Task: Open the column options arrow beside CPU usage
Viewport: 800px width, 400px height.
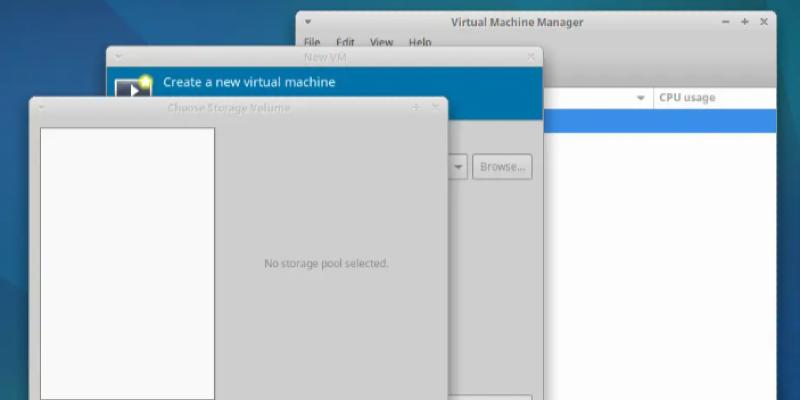Action: [x=641, y=98]
